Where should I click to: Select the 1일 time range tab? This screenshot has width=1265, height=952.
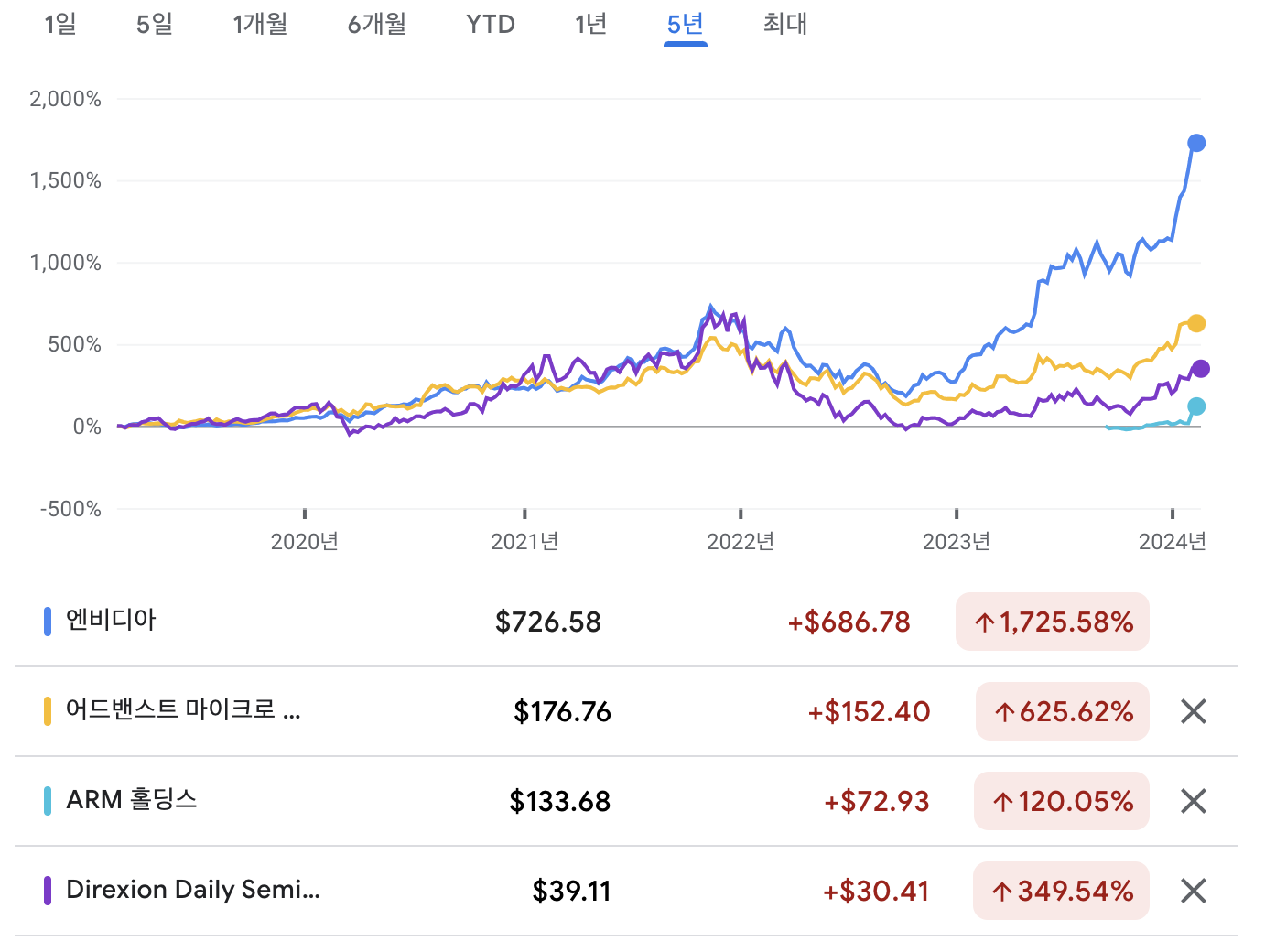[60, 24]
